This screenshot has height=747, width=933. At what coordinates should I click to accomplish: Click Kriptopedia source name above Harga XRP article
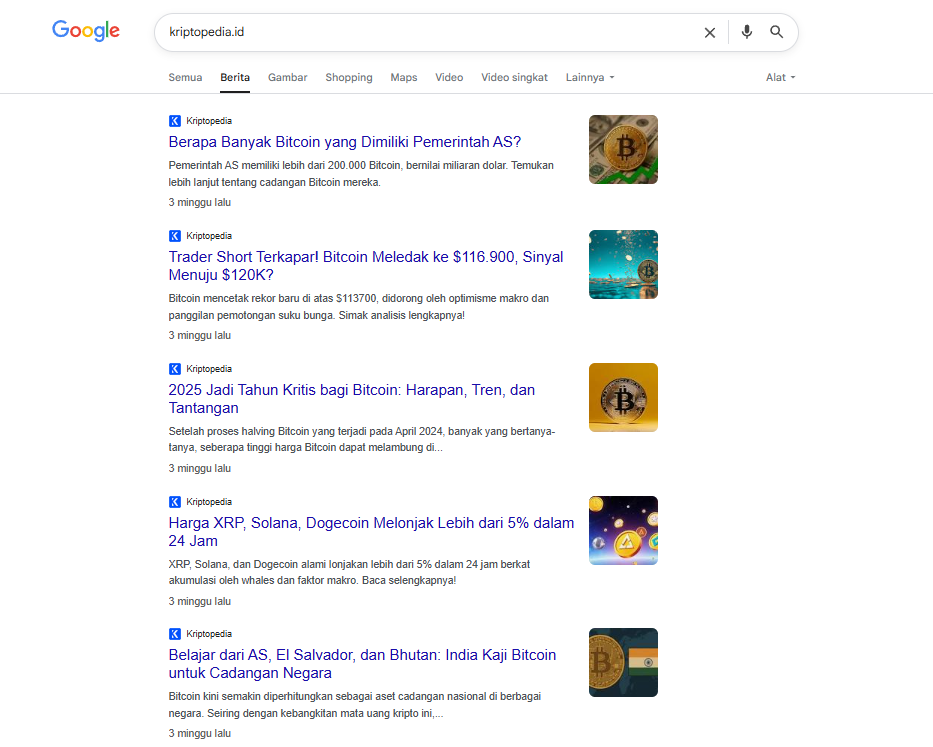point(209,502)
